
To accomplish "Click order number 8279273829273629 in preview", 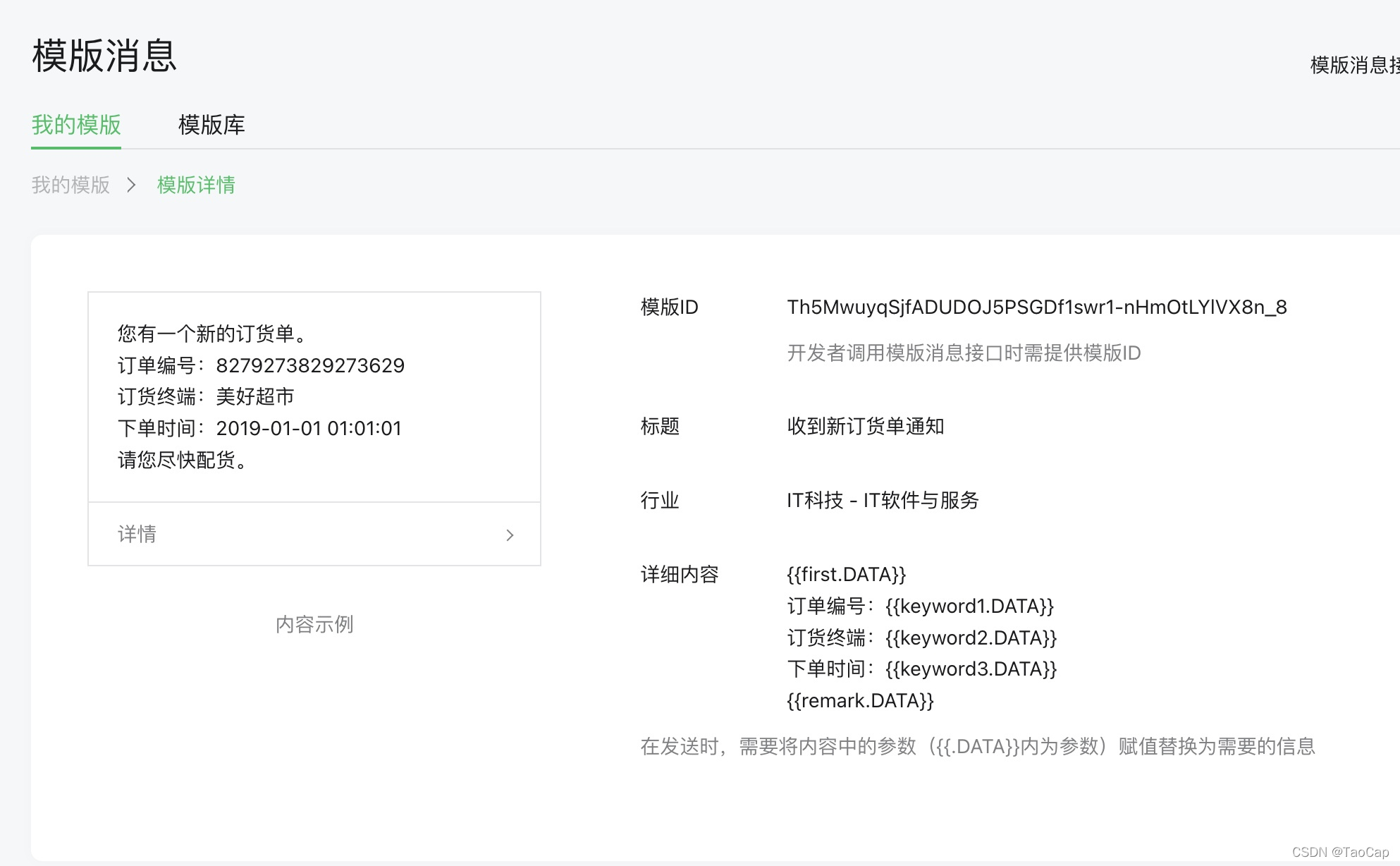I will point(310,365).
